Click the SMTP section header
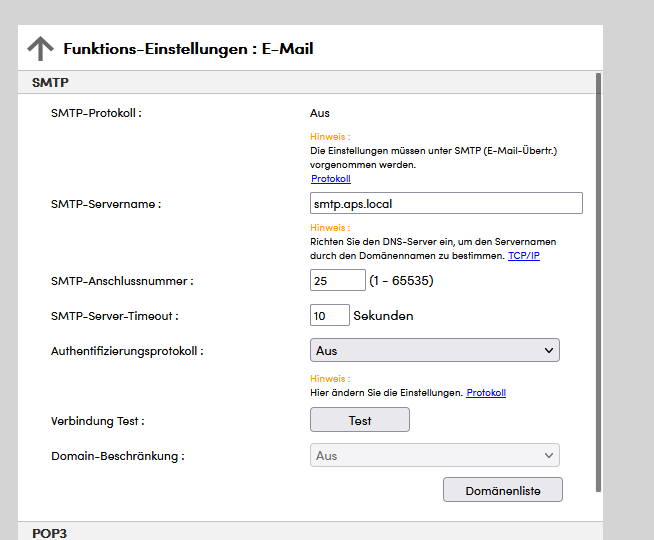This screenshot has height=540, width=654. 50,82
